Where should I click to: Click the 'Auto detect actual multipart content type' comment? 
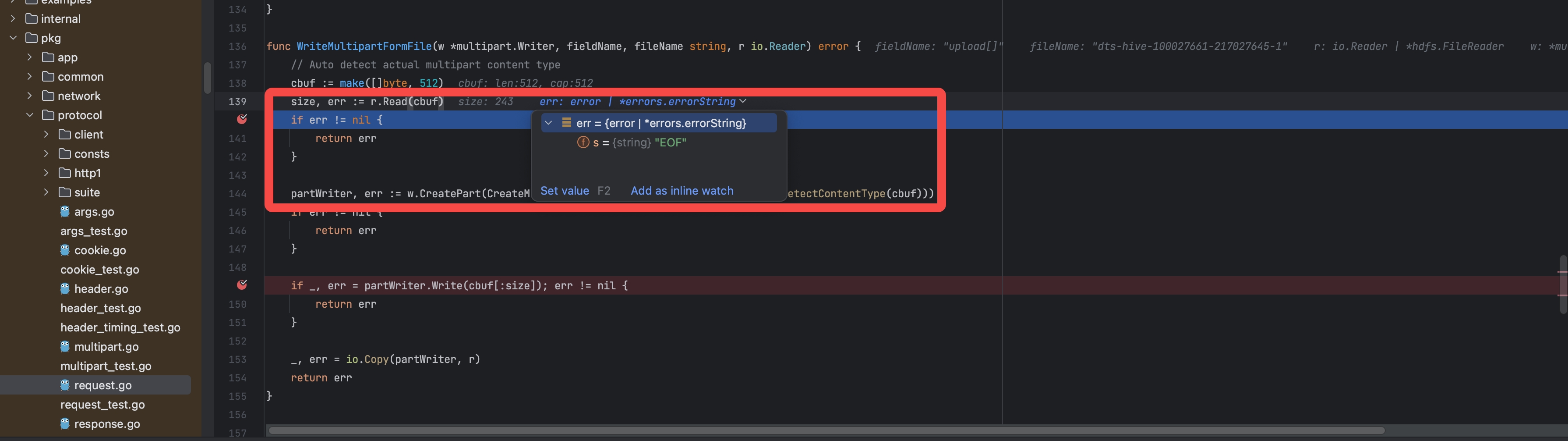click(x=425, y=64)
